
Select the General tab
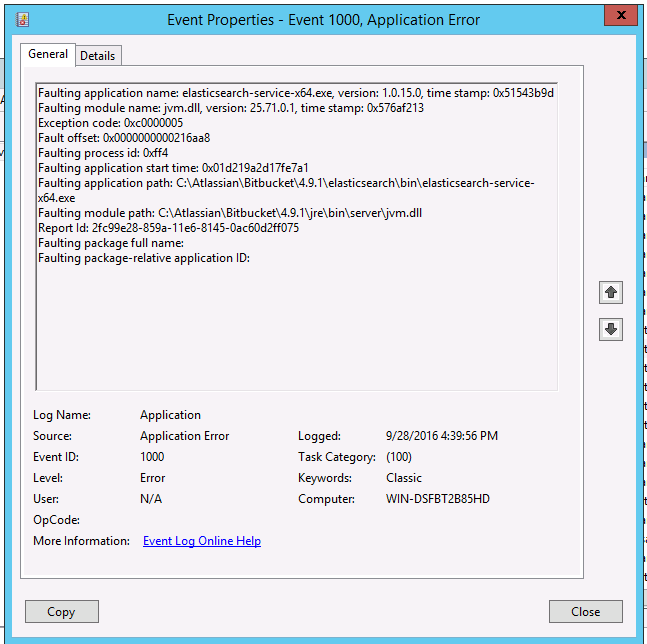coord(48,54)
